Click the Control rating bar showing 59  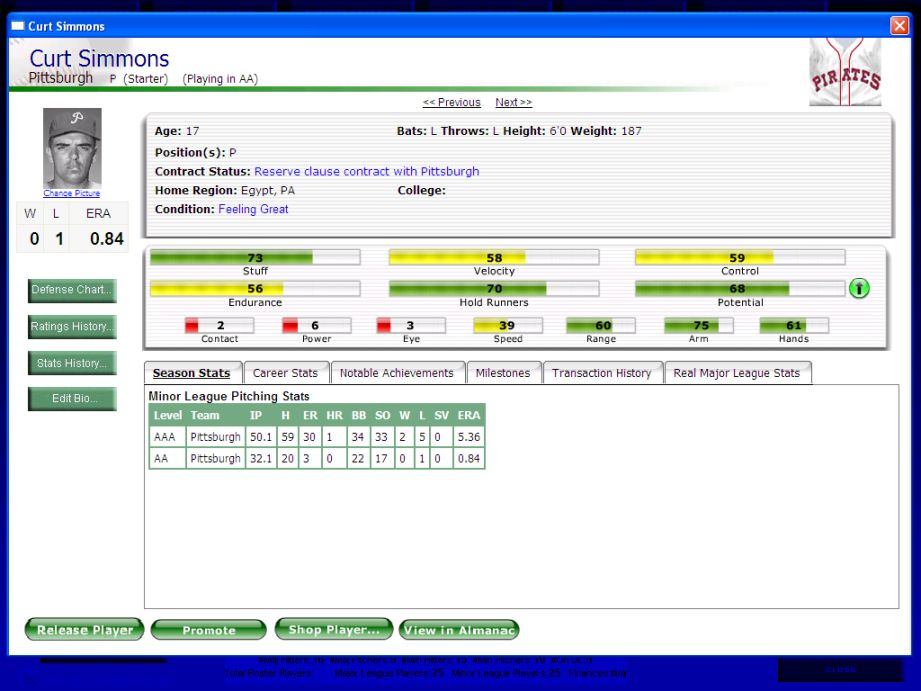tap(740, 257)
